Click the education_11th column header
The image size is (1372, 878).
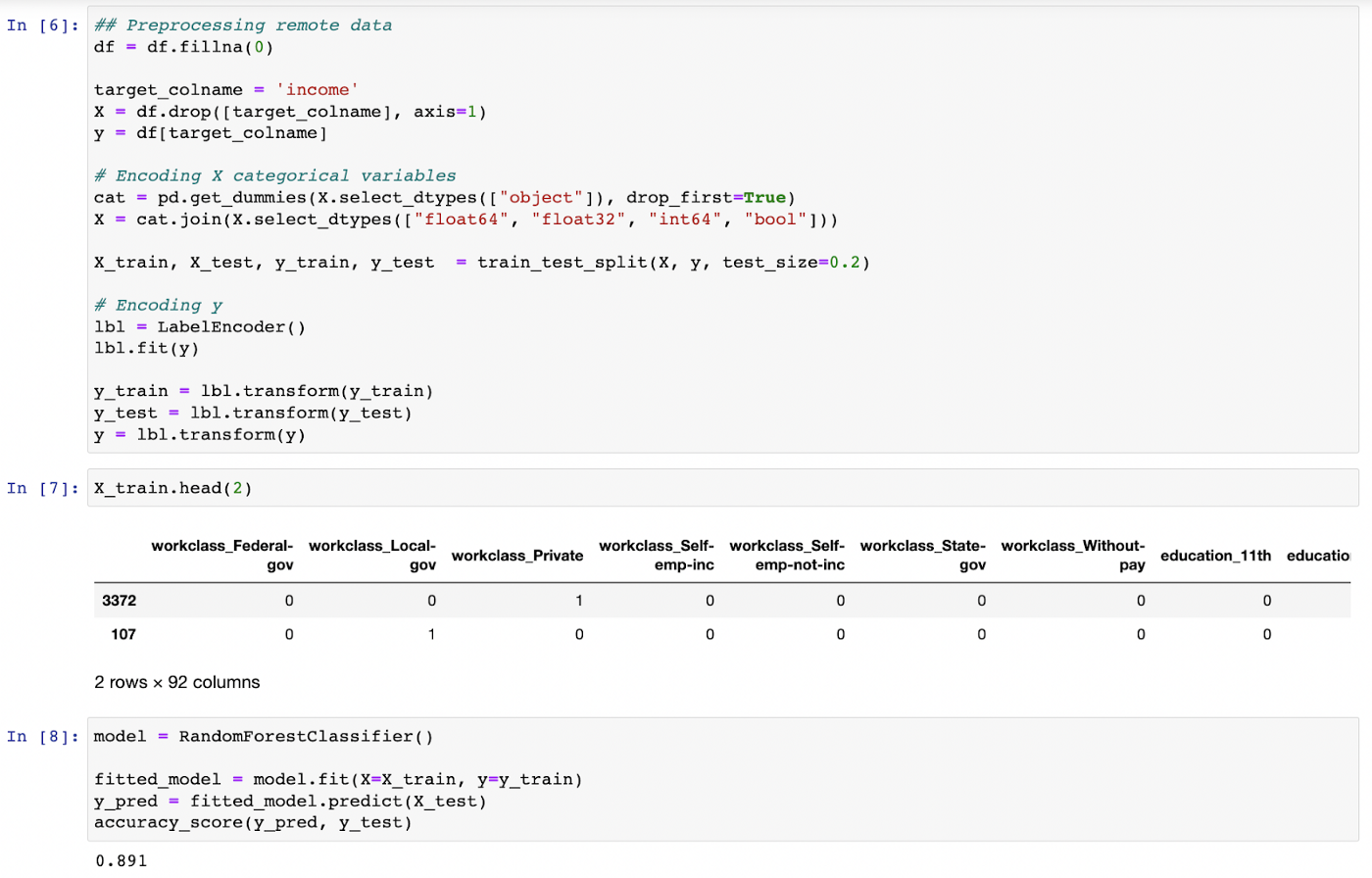coord(1215,556)
